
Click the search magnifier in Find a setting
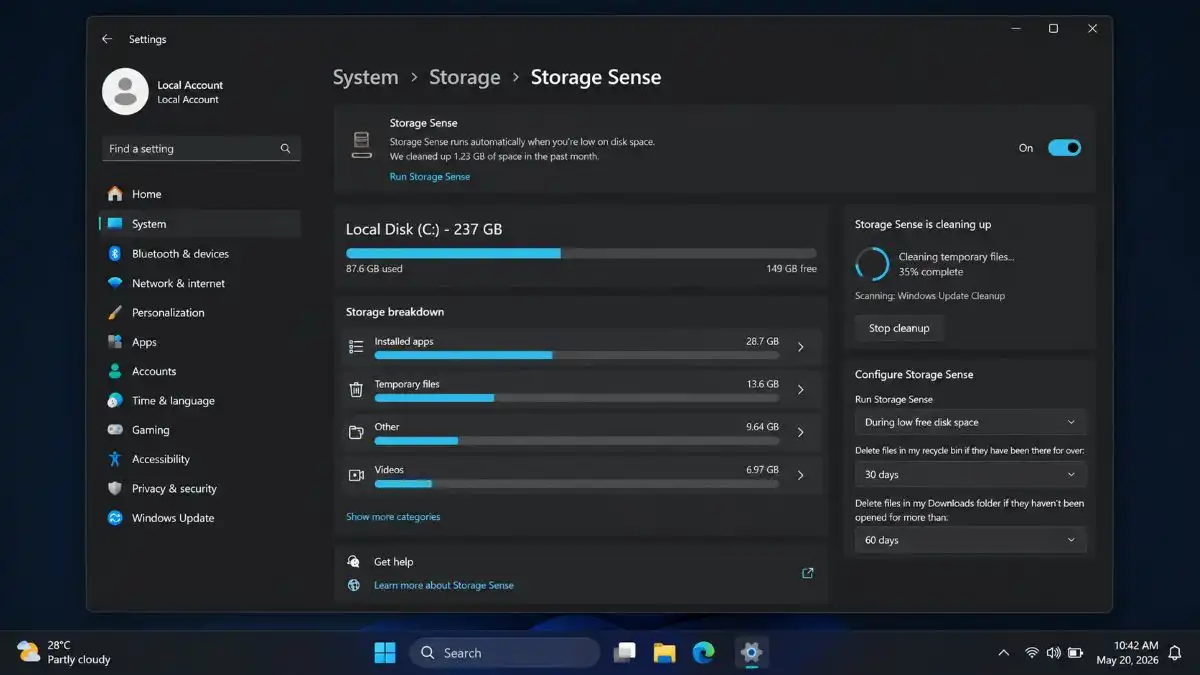285,148
